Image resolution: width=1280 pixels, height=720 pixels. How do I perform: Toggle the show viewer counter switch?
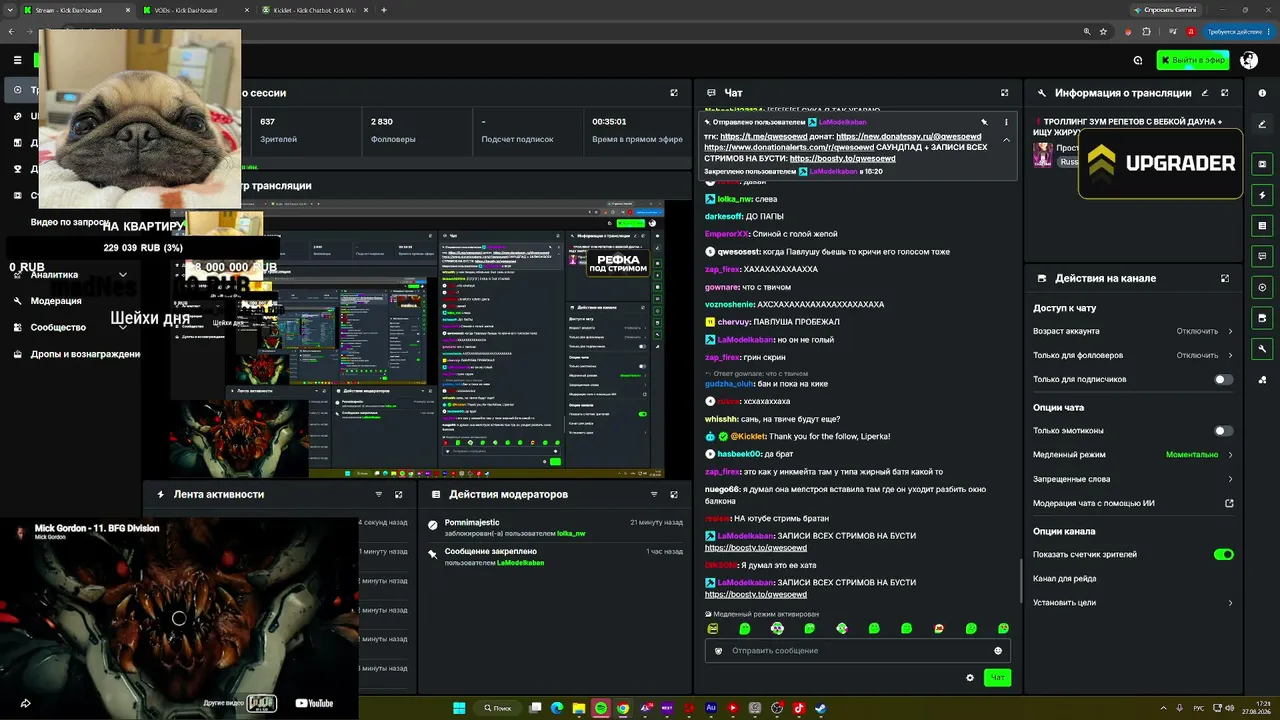pos(1223,554)
